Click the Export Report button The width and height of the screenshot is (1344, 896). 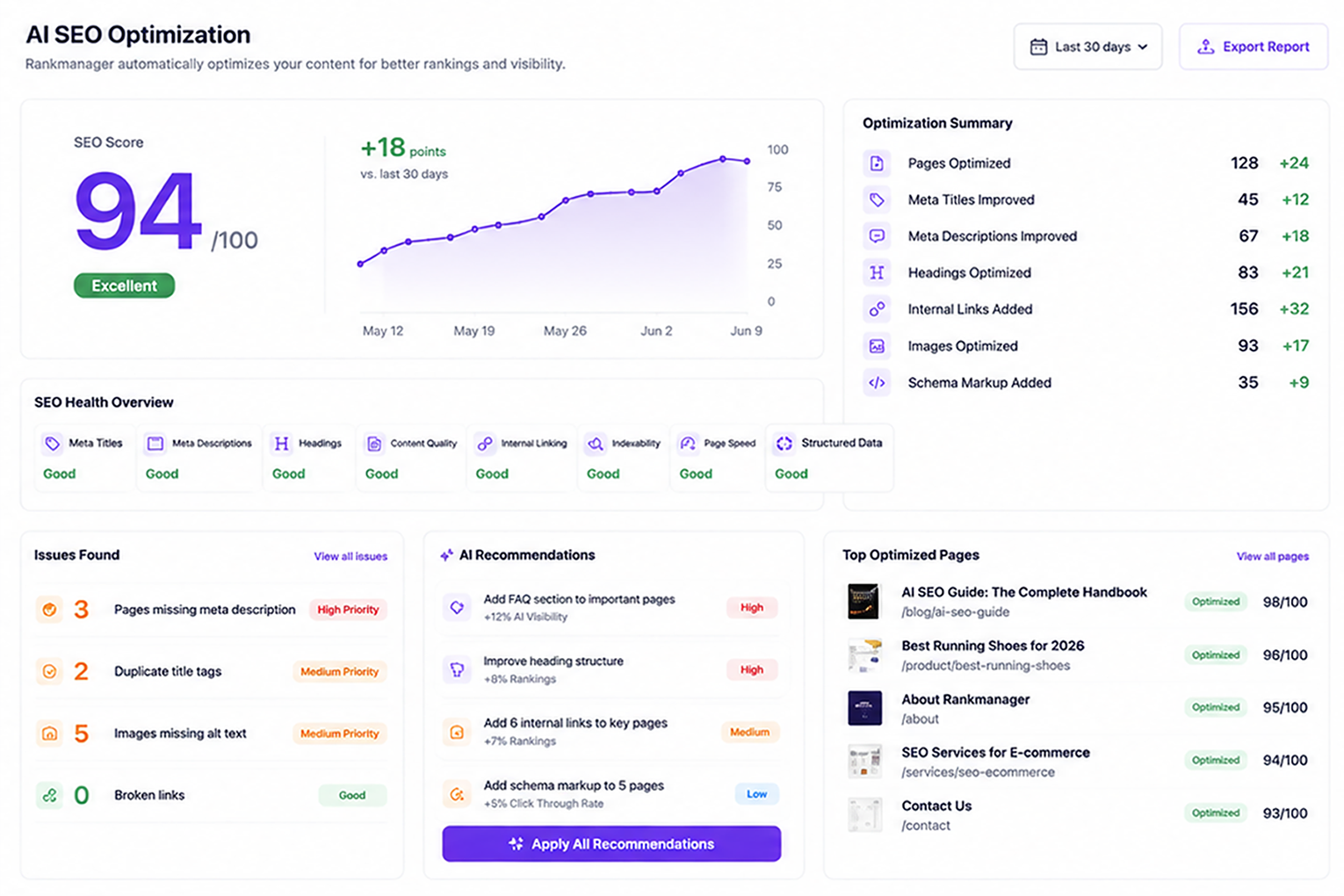(x=1254, y=47)
